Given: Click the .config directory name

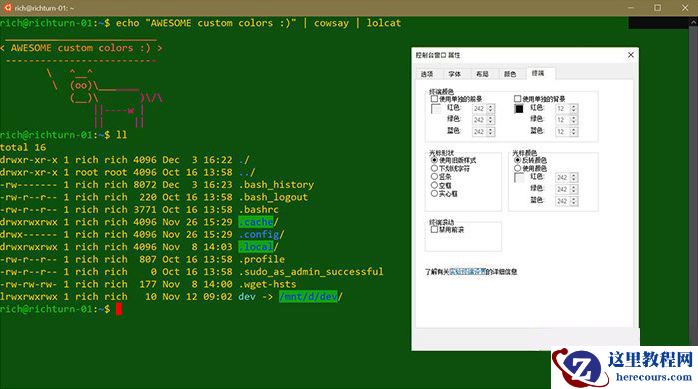Looking at the screenshot, I should click(x=259, y=234).
